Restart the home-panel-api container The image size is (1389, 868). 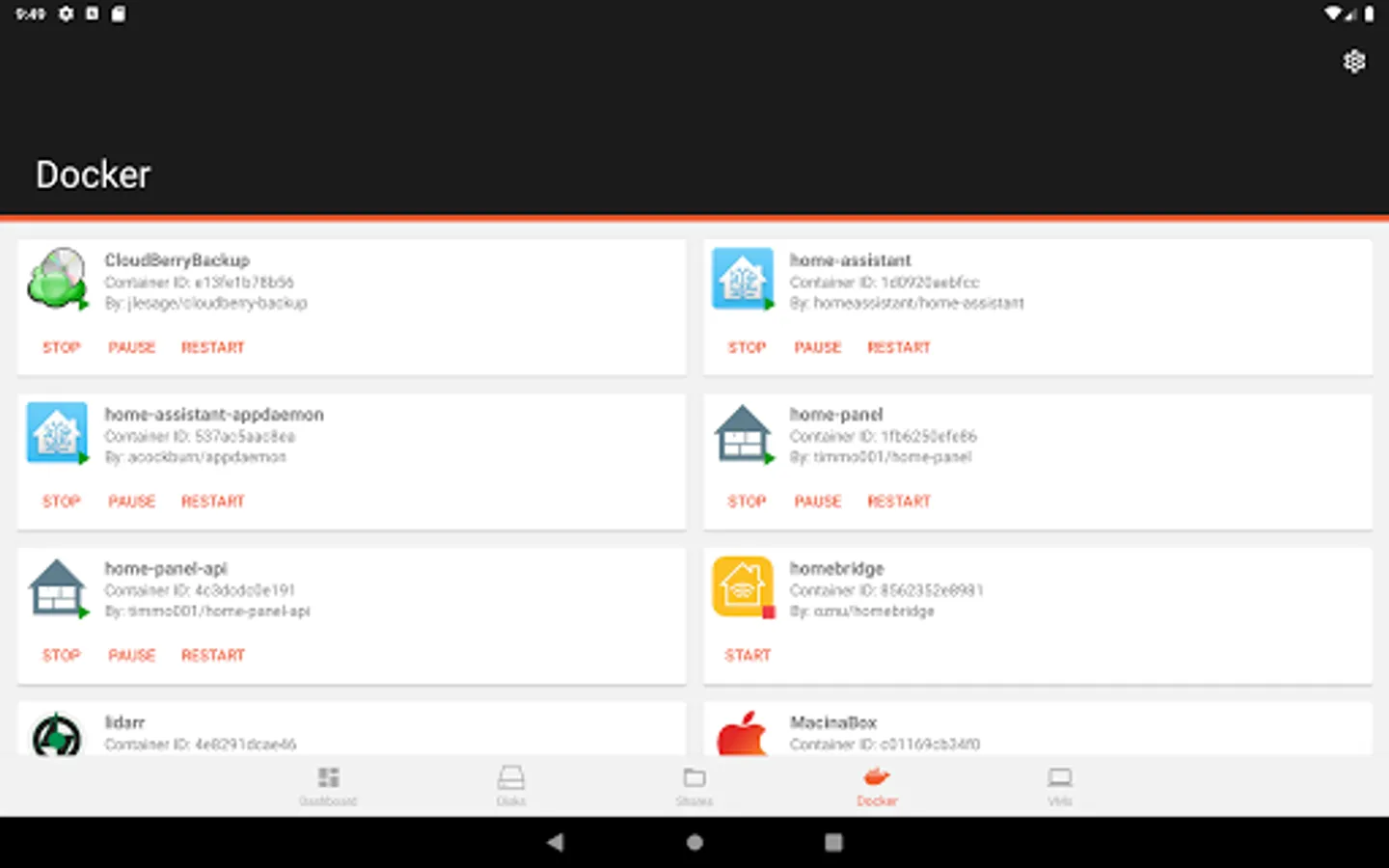[213, 655]
